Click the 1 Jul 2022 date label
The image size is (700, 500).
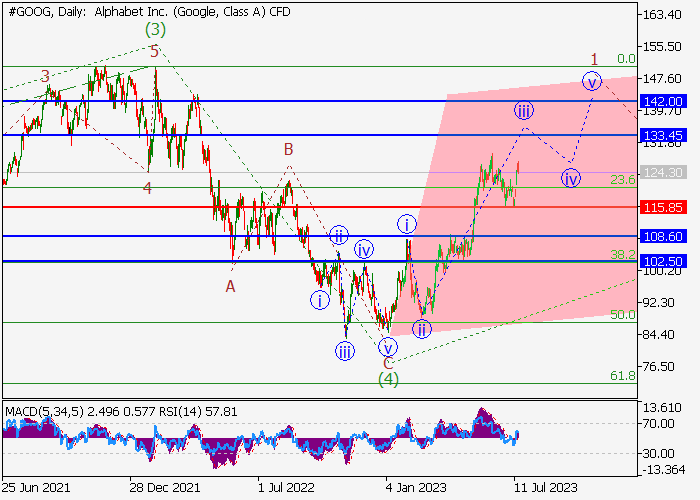(287, 487)
